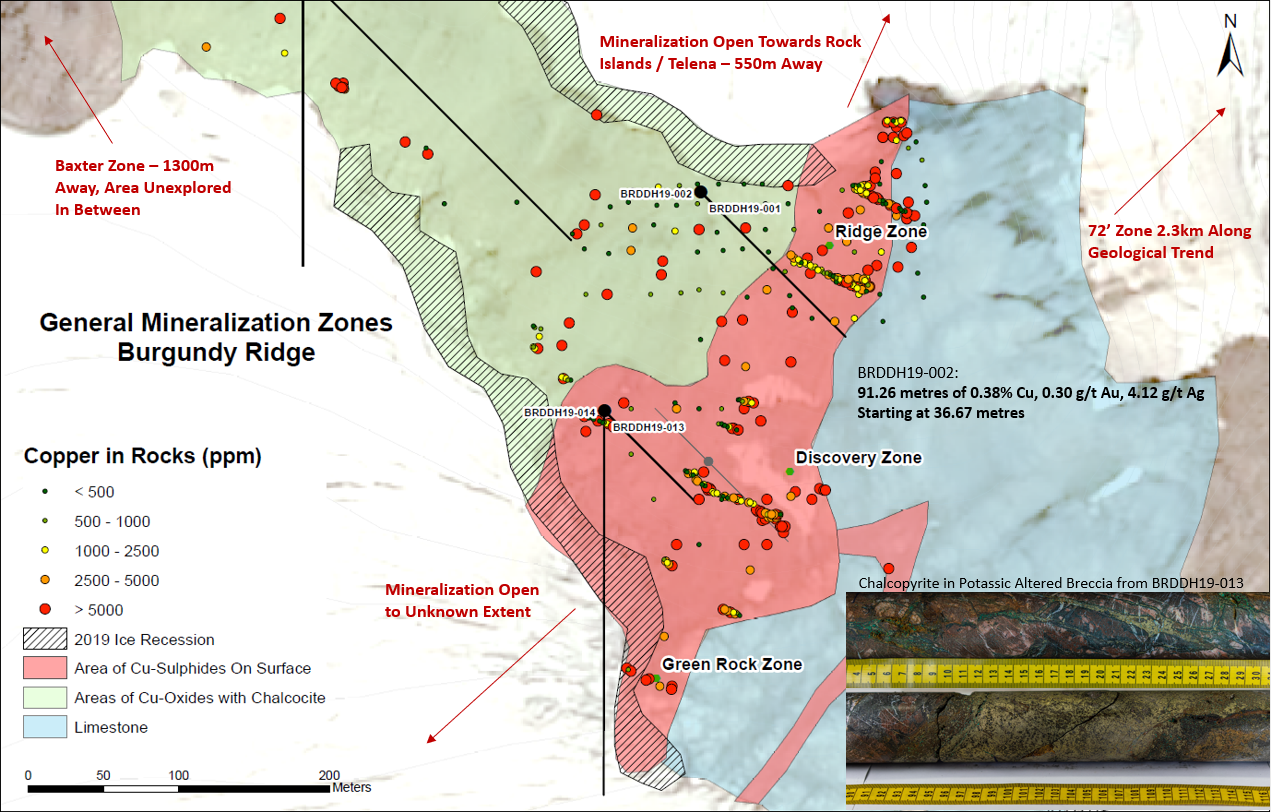Screen dimensions: 1271x812
Task: Click the red '> 5000' legend dot
Action: pyautogui.click(x=46, y=610)
